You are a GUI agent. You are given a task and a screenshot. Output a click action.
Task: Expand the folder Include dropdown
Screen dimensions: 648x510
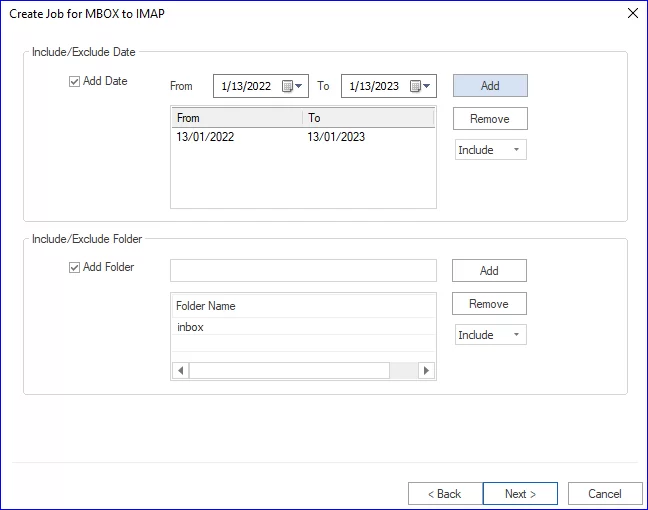click(x=491, y=335)
